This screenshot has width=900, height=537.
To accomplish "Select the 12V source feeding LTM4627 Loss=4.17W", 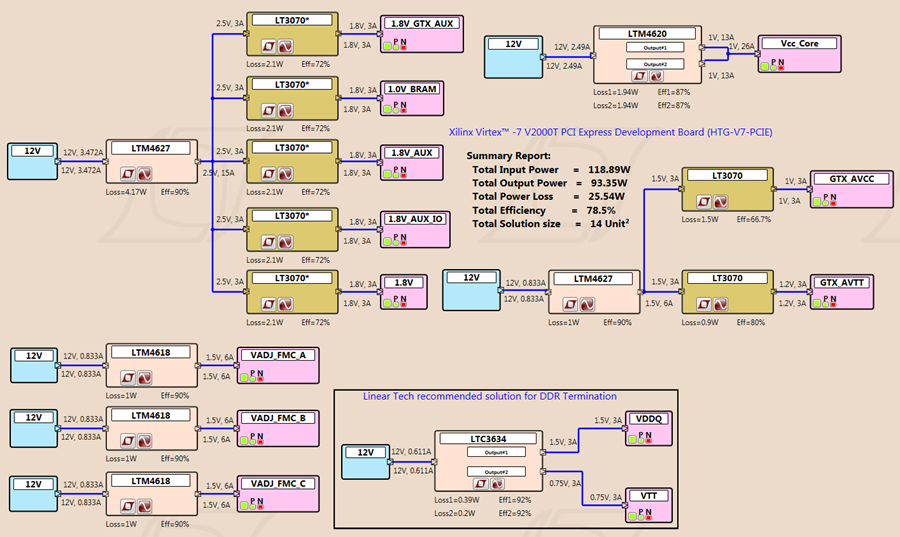I will (33, 161).
